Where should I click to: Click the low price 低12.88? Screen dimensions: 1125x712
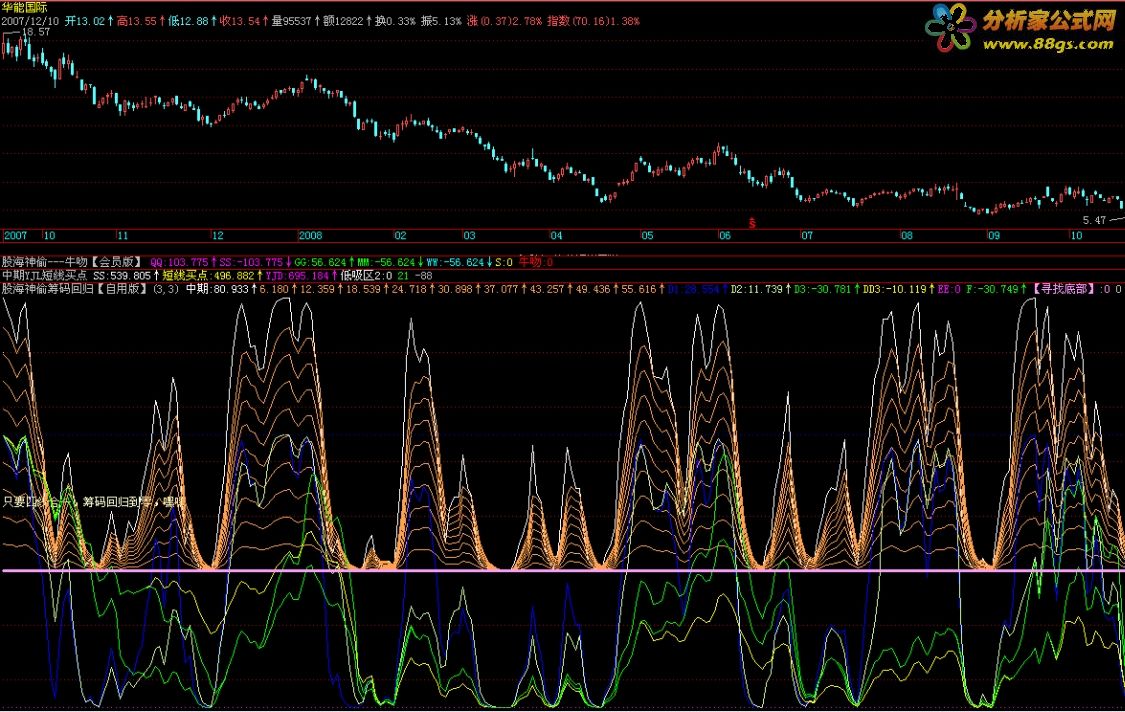pos(188,21)
